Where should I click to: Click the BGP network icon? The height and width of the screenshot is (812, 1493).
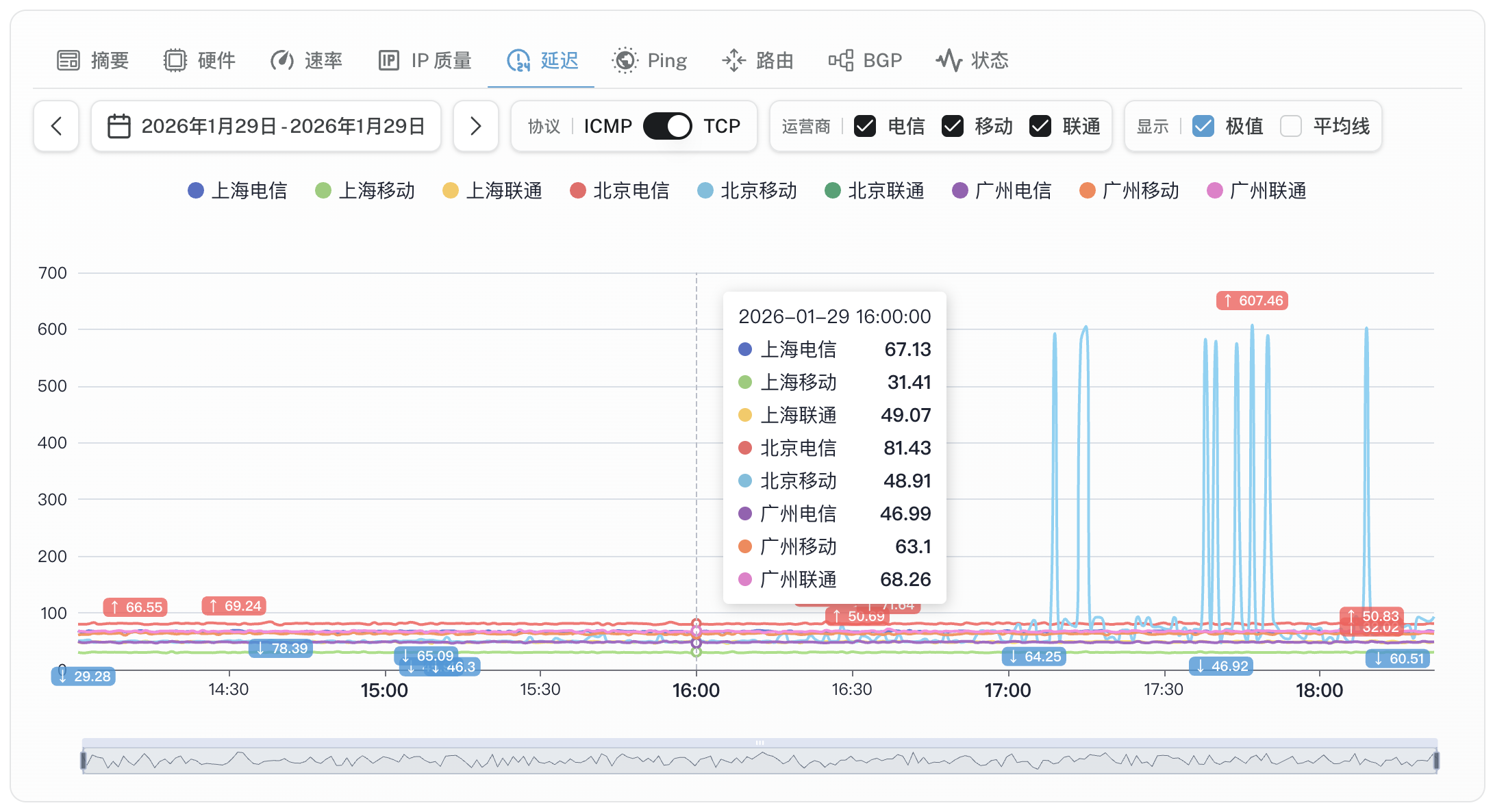pos(841,60)
